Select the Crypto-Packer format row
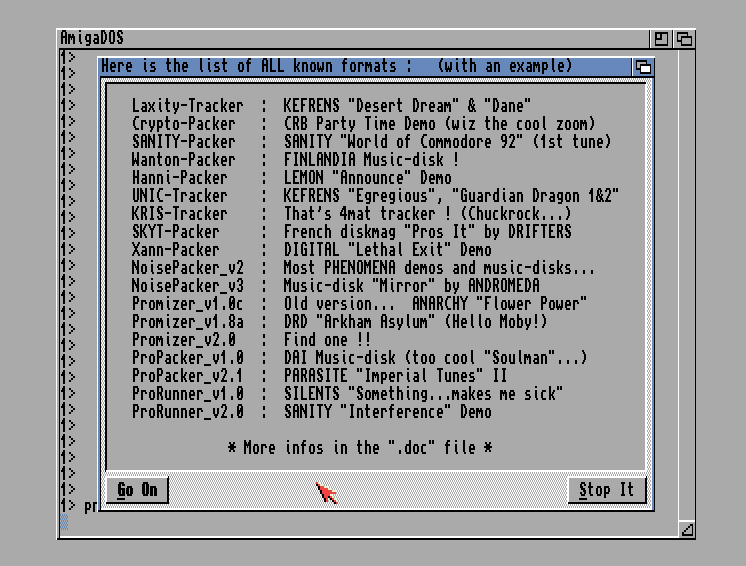This screenshot has height=566, width=746. (x=363, y=124)
